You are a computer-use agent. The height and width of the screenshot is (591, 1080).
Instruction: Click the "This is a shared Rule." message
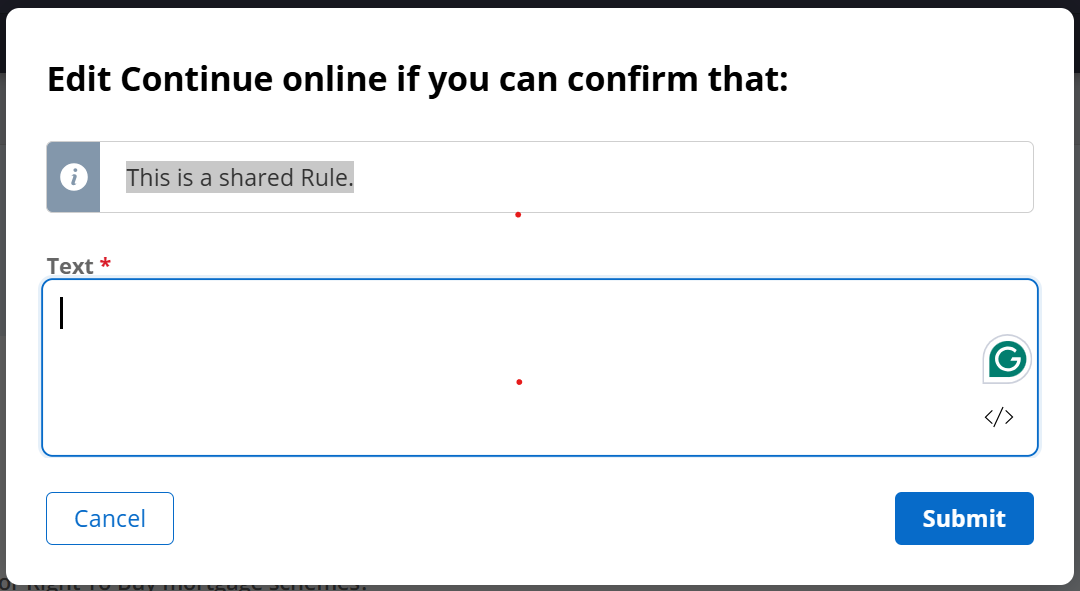240,178
